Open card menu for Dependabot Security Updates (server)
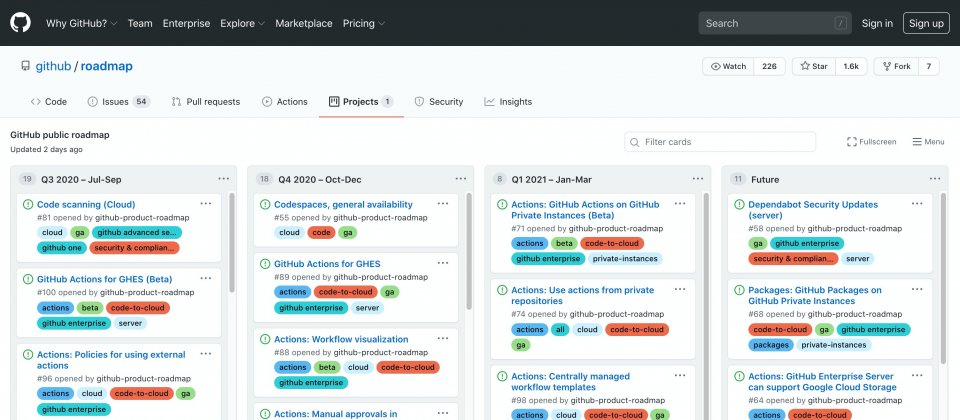The image size is (960, 420). coord(917,203)
